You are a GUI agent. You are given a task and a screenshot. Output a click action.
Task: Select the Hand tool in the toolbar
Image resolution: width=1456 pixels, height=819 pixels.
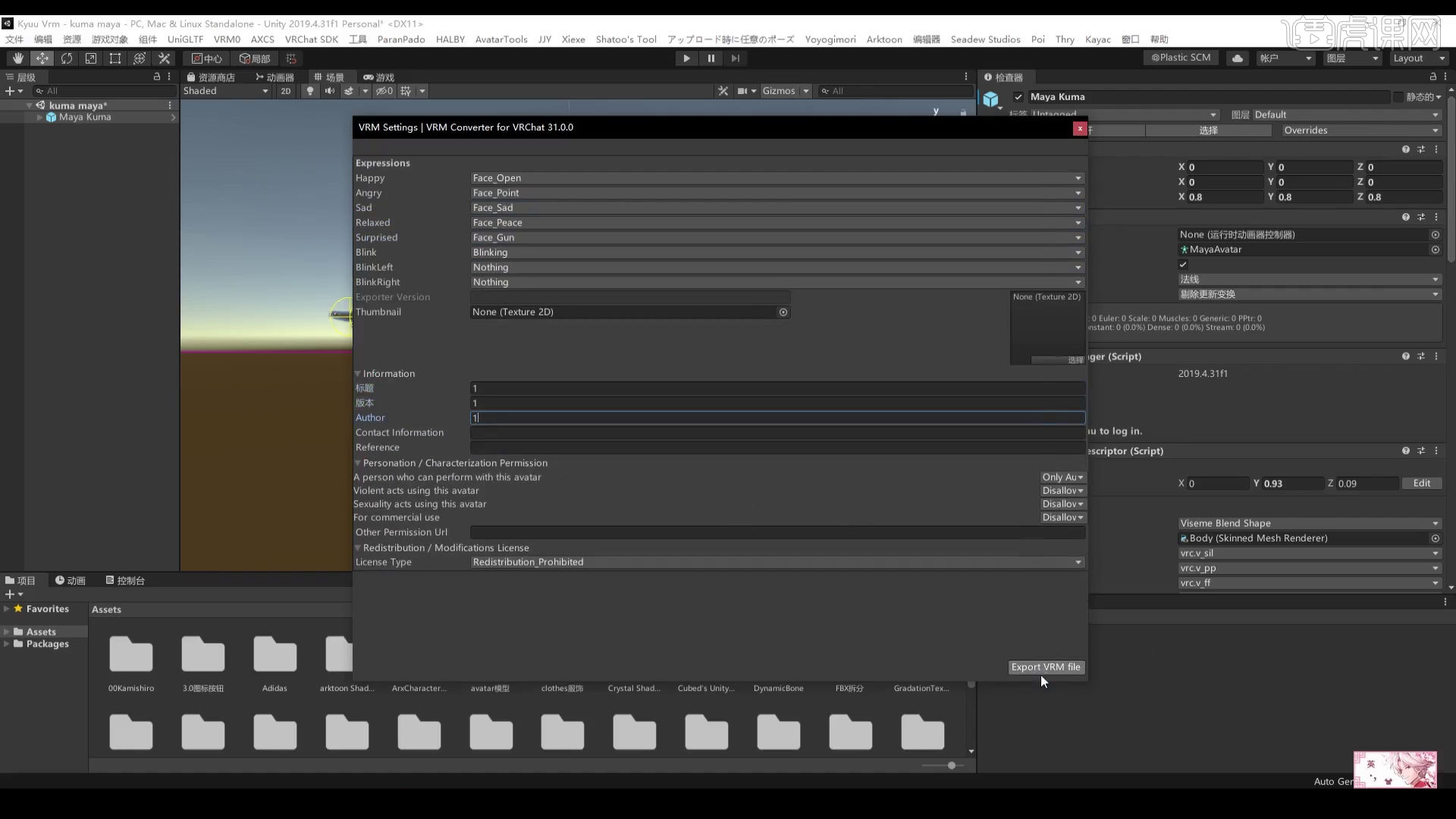click(17, 58)
